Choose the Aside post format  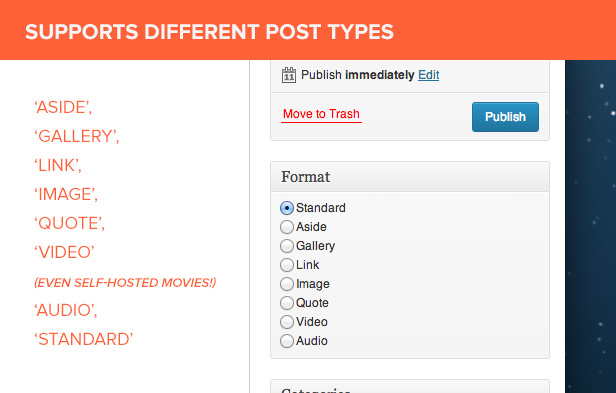click(287, 227)
